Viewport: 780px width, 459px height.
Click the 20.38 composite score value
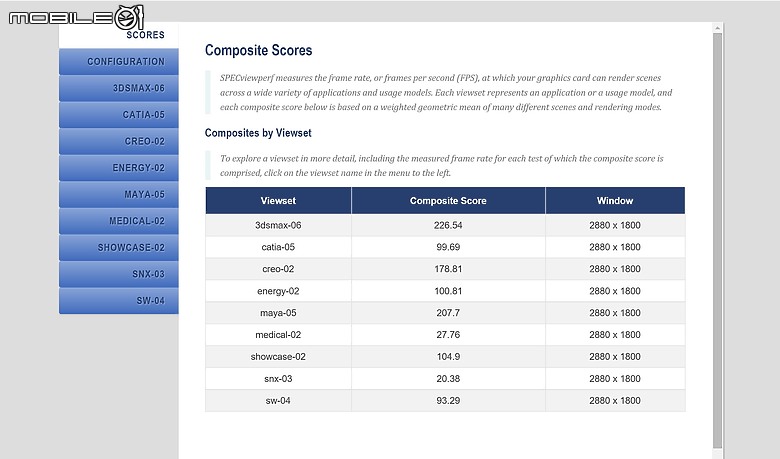[x=448, y=378]
